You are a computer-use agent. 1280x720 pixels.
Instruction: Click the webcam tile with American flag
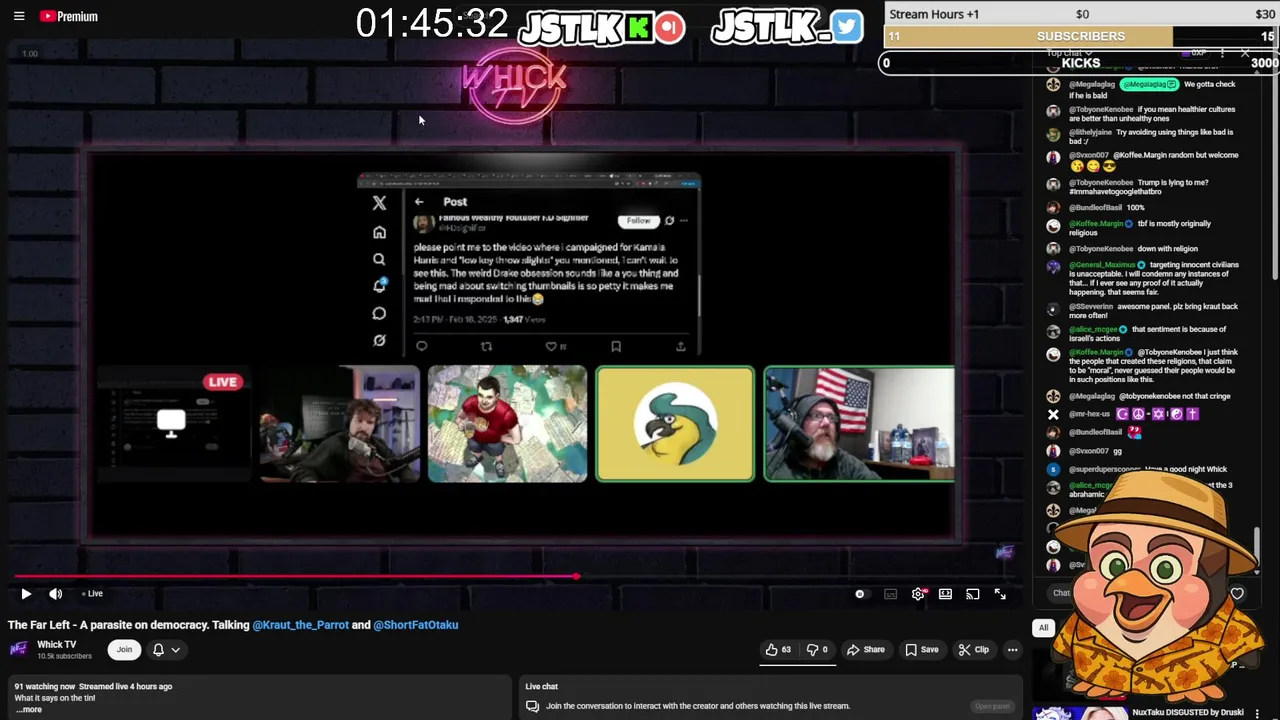859,424
